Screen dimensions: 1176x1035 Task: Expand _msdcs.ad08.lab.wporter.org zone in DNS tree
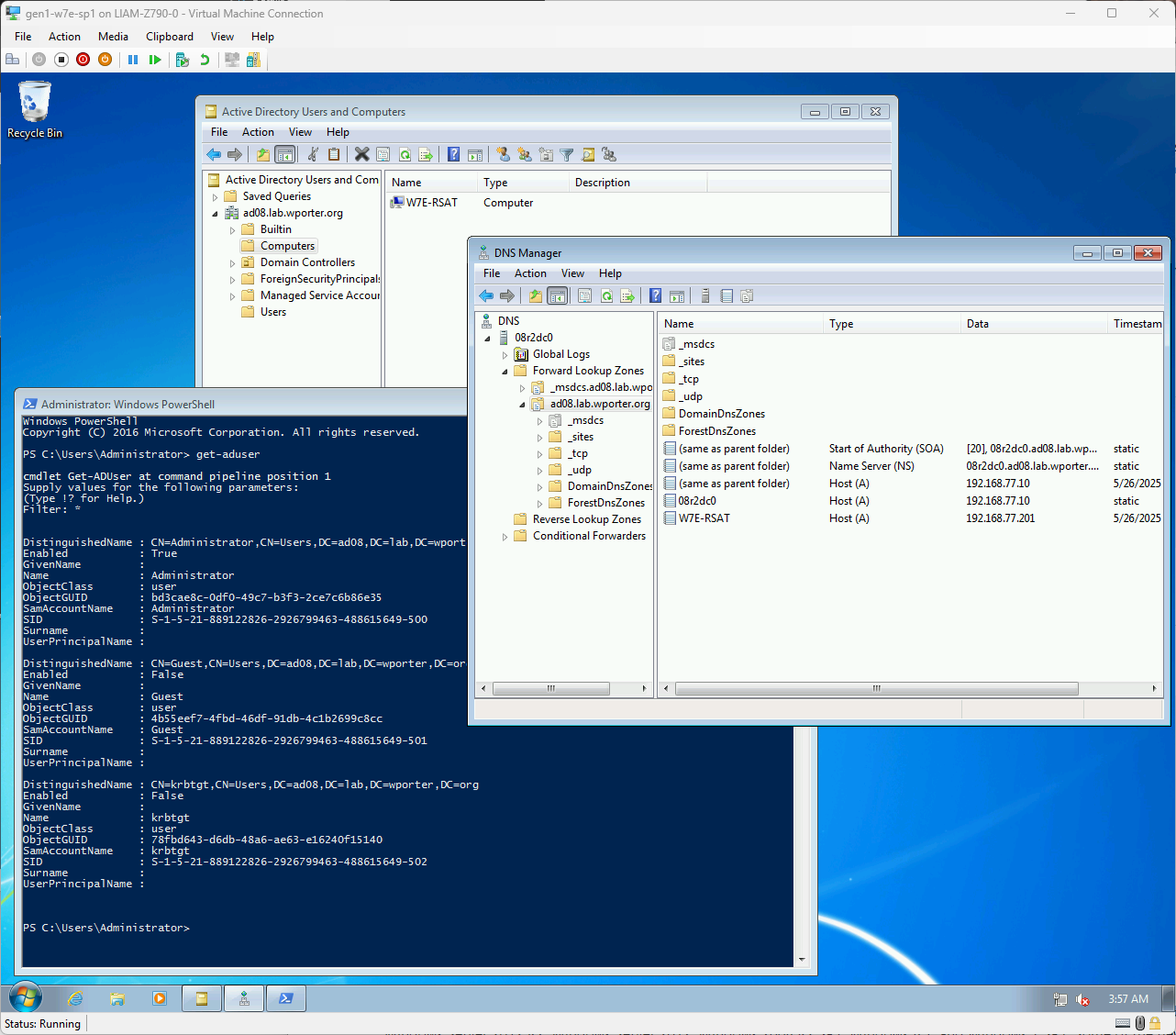[x=522, y=388]
